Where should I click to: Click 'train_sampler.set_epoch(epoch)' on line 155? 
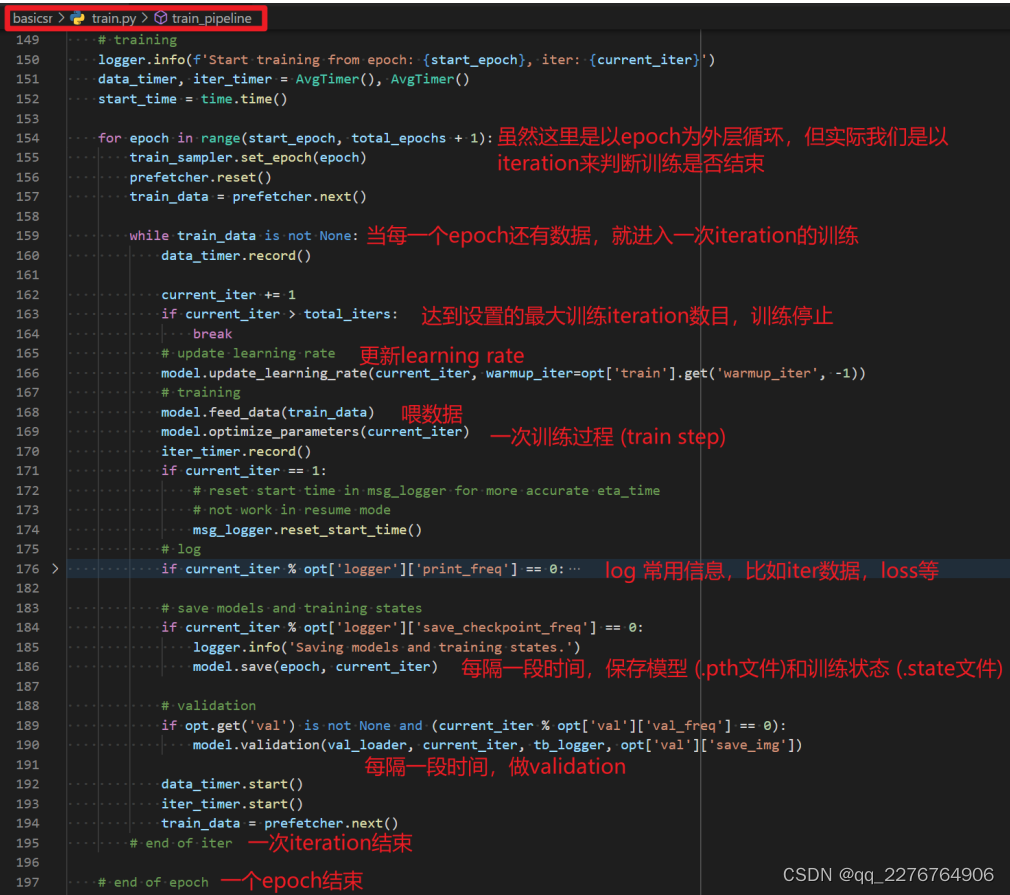[x=248, y=158]
